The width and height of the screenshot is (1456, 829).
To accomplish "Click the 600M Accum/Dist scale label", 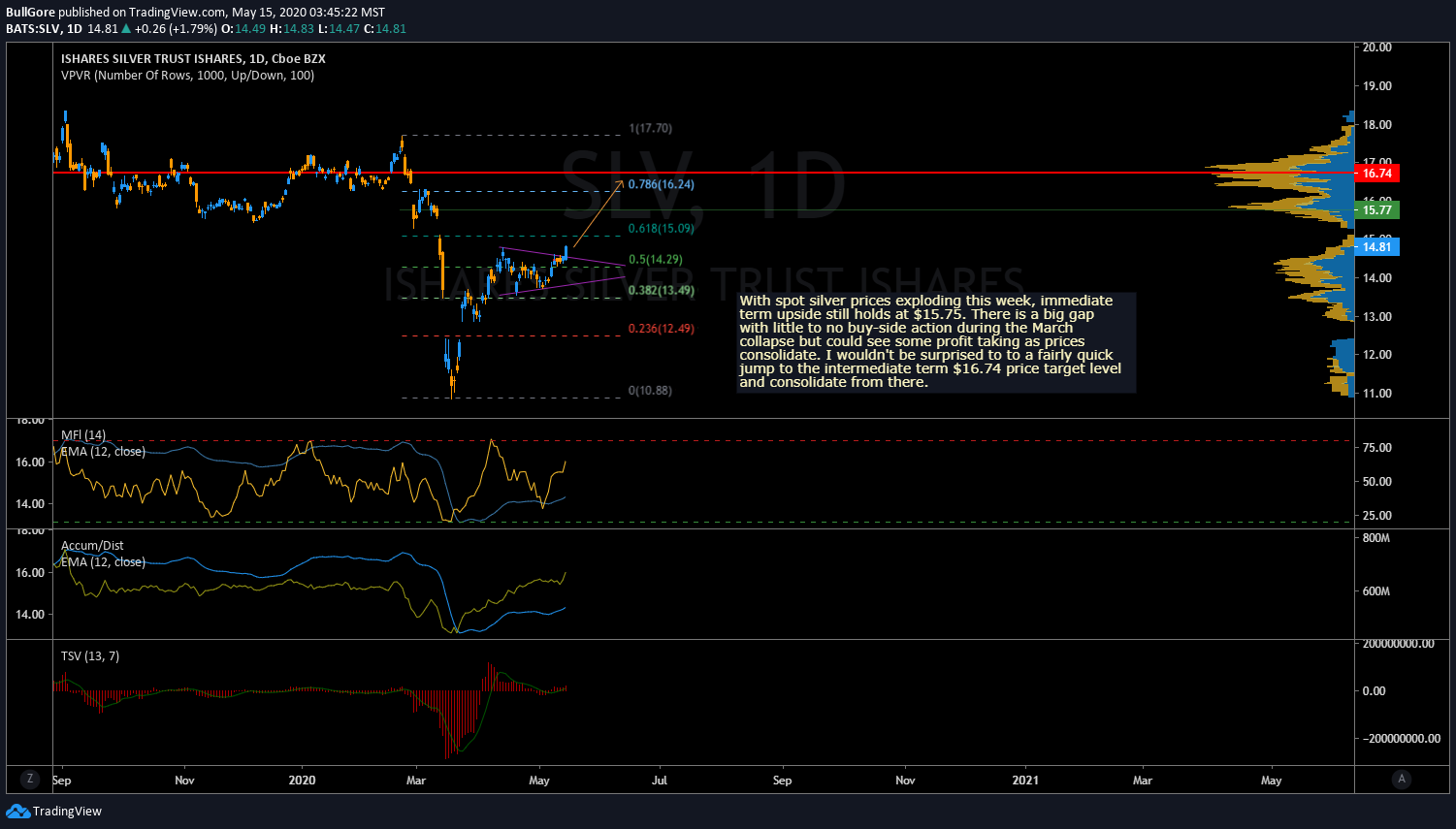I will point(1376,591).
